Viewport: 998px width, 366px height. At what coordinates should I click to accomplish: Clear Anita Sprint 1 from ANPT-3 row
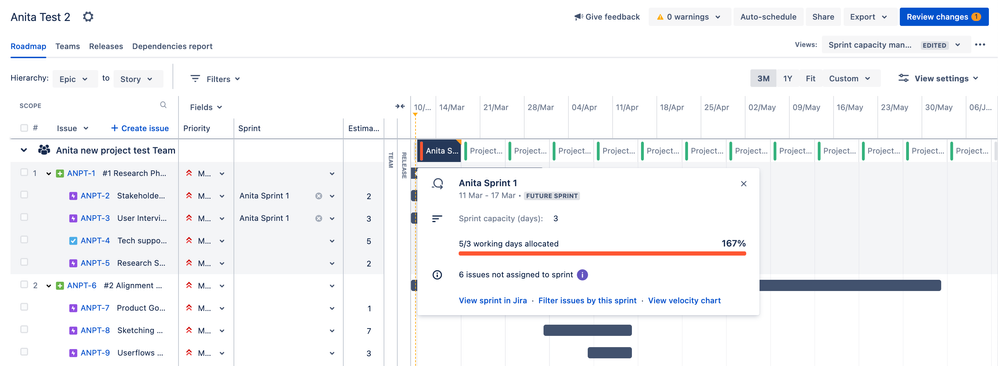click(318, 218)
